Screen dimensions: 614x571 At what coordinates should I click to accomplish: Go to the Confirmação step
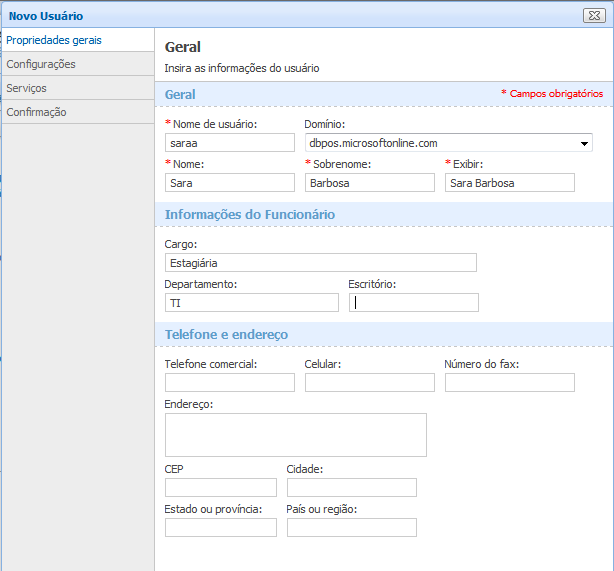37,112
